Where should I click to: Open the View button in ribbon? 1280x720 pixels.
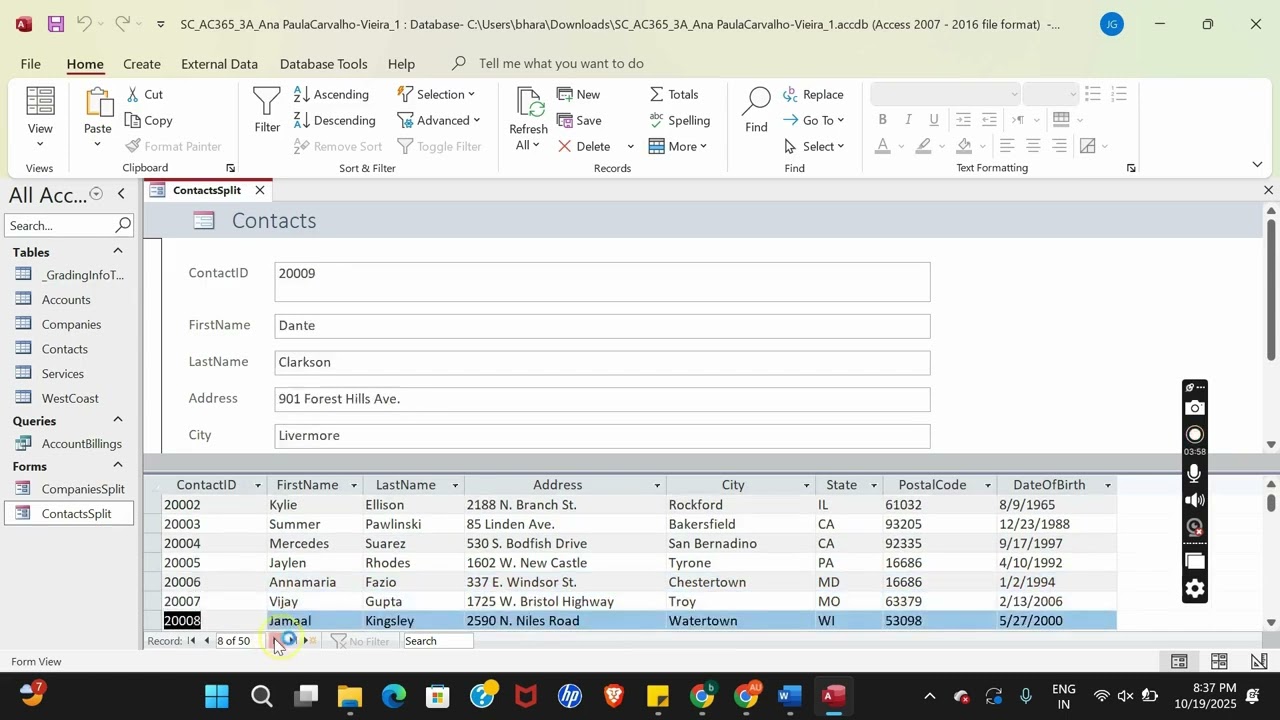[x=40, y=117]
